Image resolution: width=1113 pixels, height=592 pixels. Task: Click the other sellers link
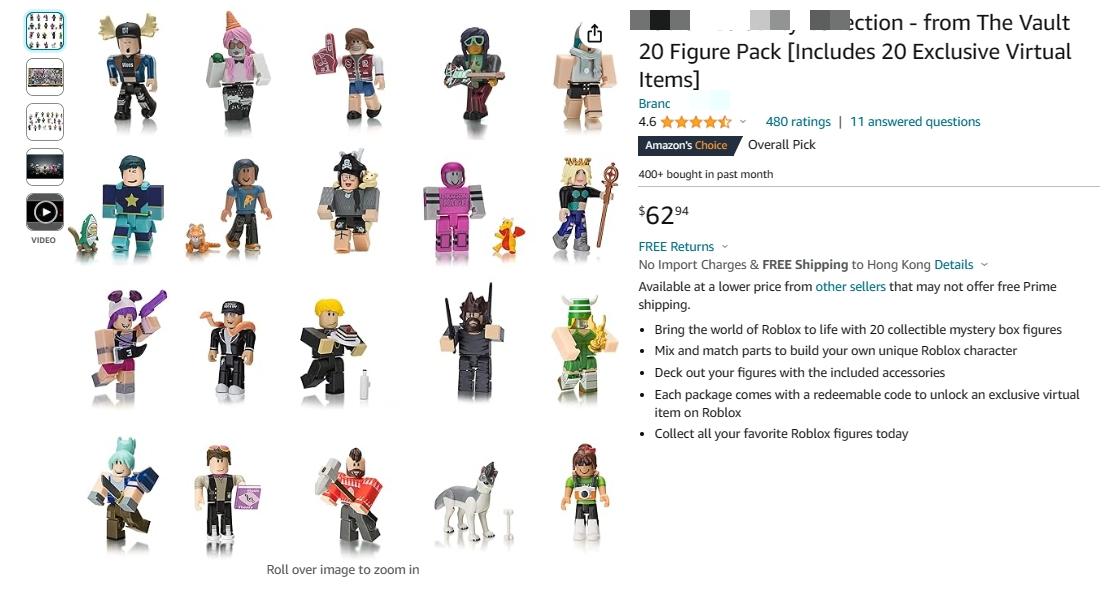click(x=850, y=287)
